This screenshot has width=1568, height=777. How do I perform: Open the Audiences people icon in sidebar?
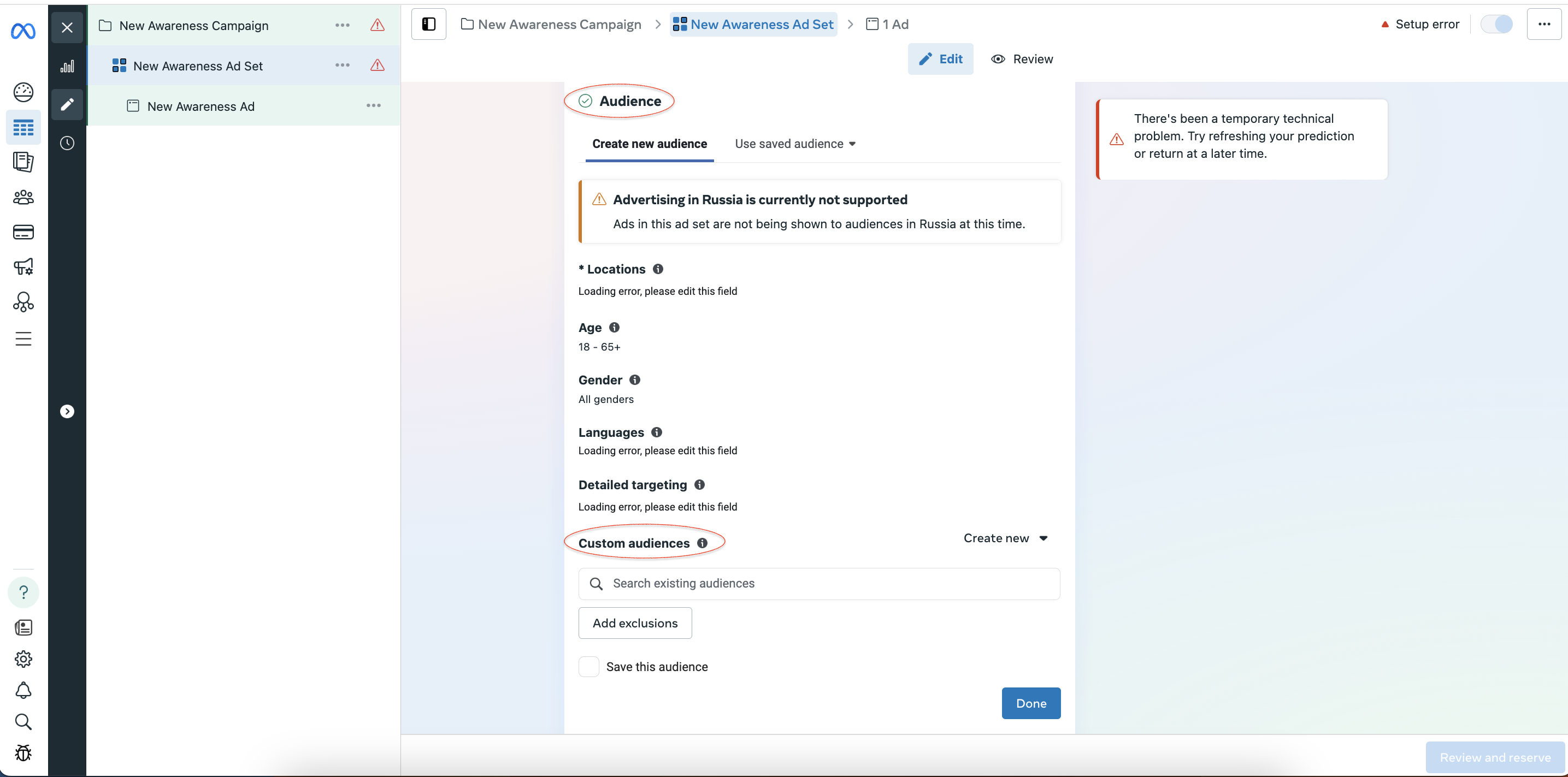(x=23, y=197)
